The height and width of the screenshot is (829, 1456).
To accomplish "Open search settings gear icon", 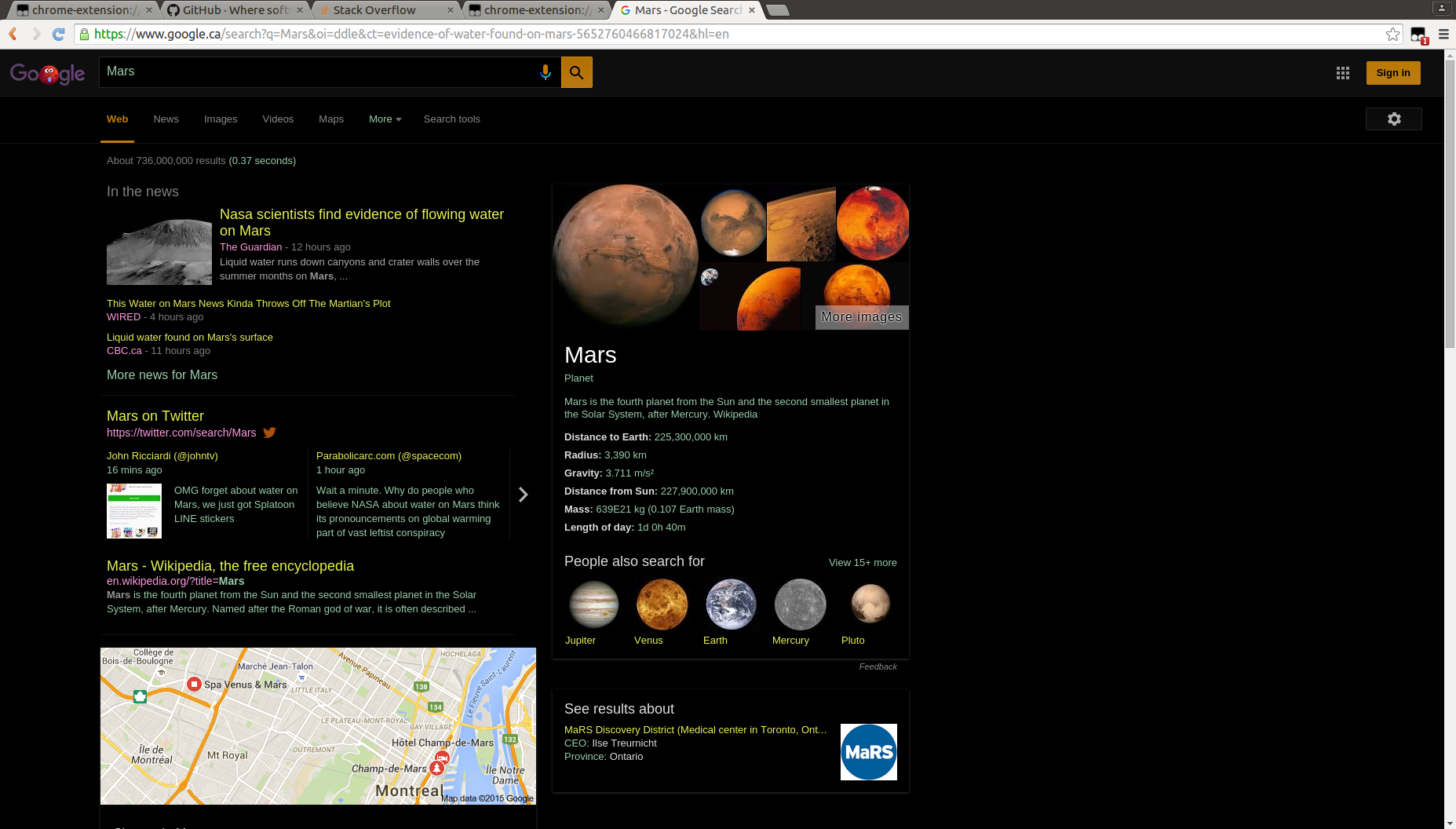I will [1394, 119].
